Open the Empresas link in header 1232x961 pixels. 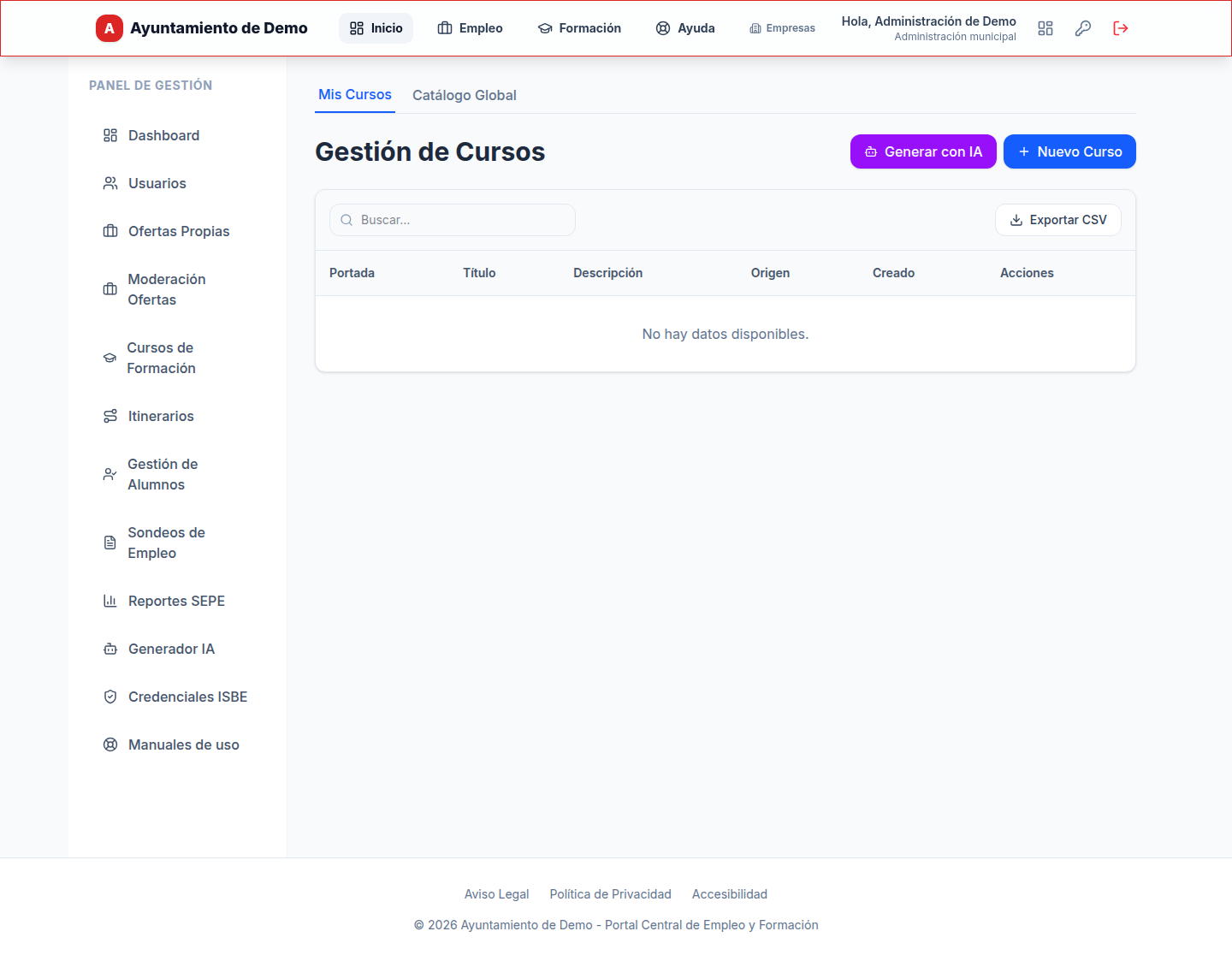[x=782, y=28]
